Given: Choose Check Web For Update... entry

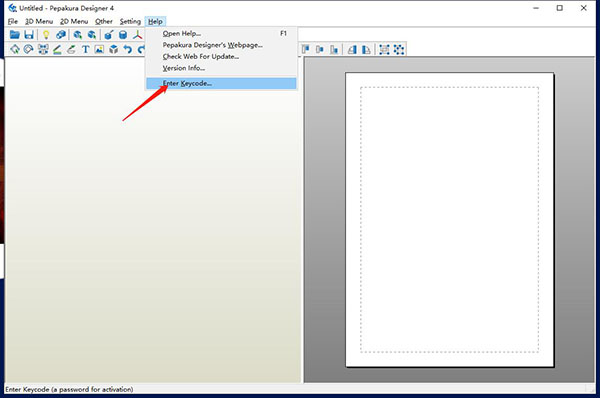Looking at the screenshot, I should pos(221,56).
